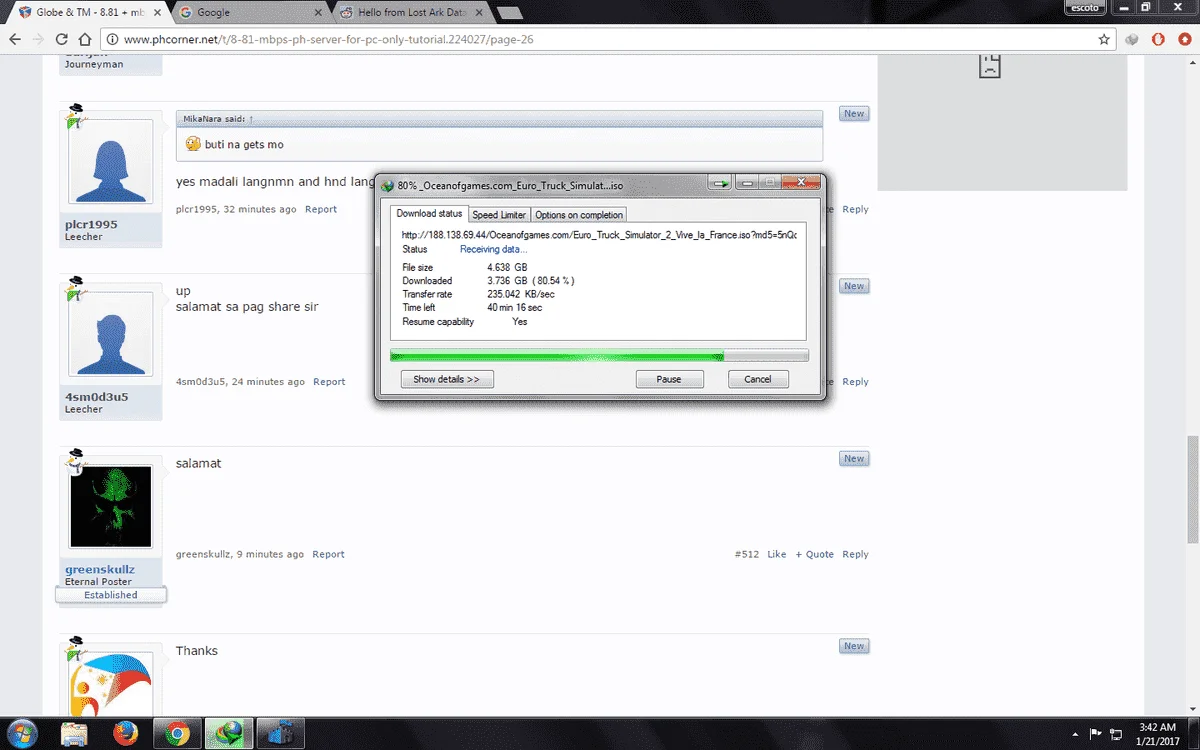Follow the MikaNara said quote arrow link

coord(251,118)
